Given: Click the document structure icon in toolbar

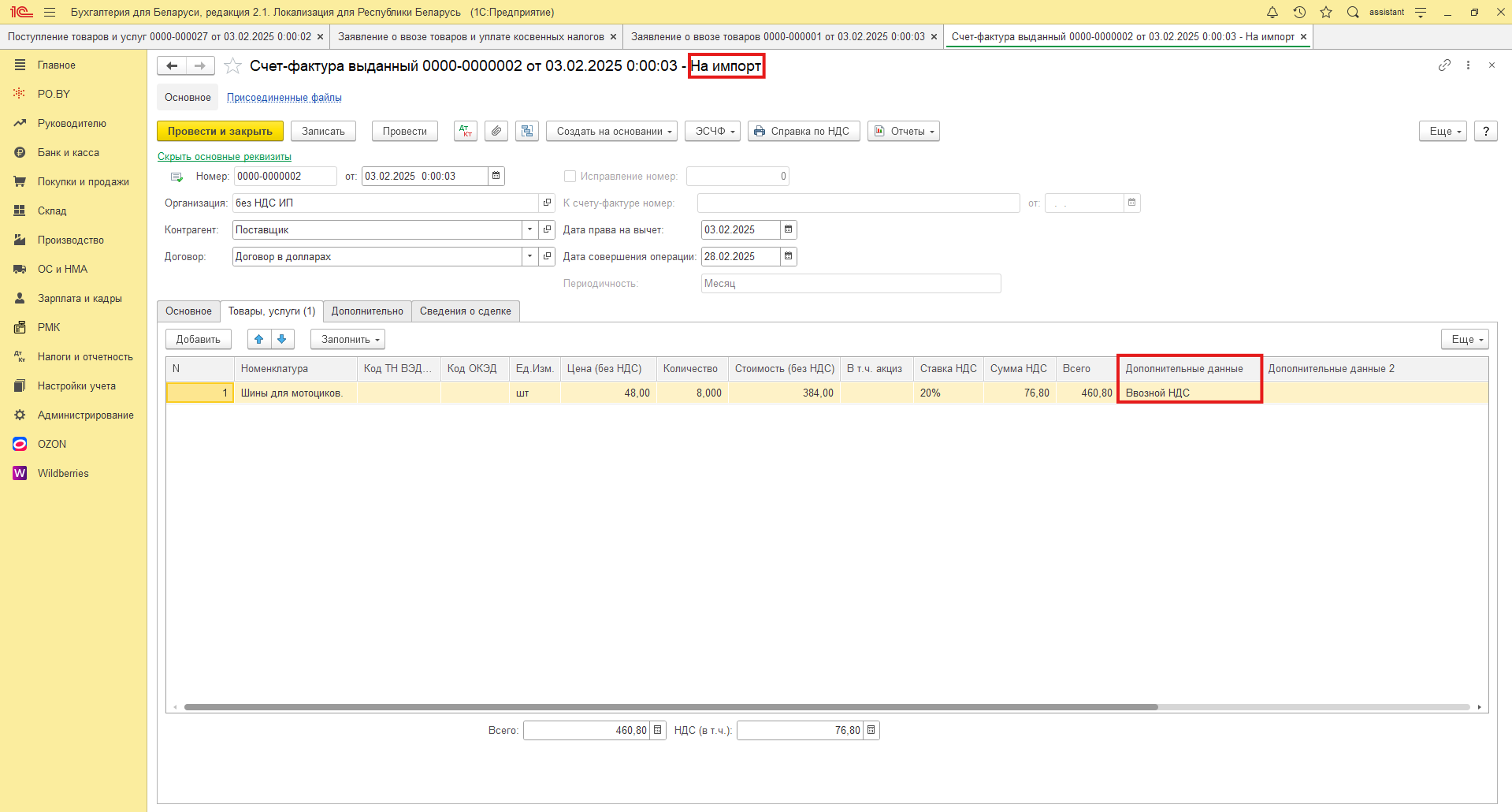Looking at the screenshot, I should [x=526, y=132].
